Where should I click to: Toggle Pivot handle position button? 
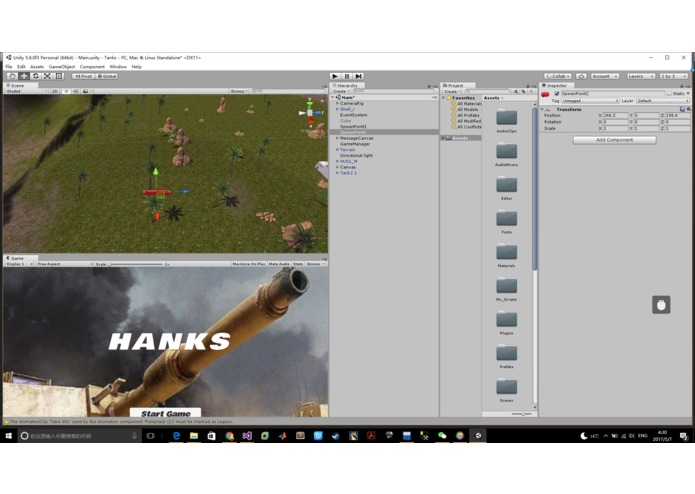tap(83, 76)
